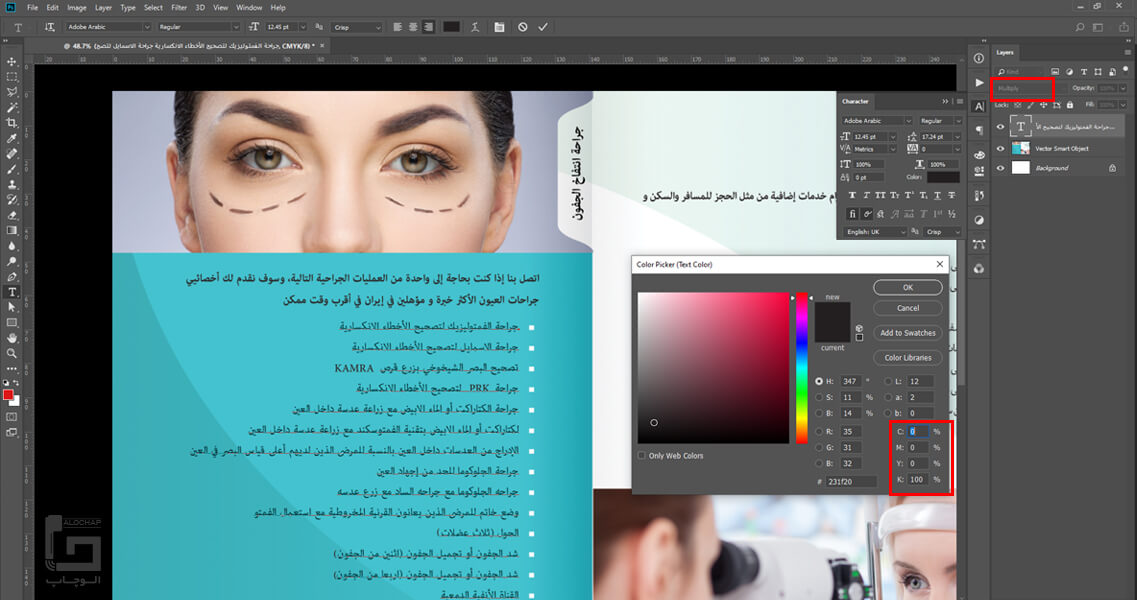Screen dimensions: 1137x600
Task: Click the rainbow hue slider strip
Action: 802,369
